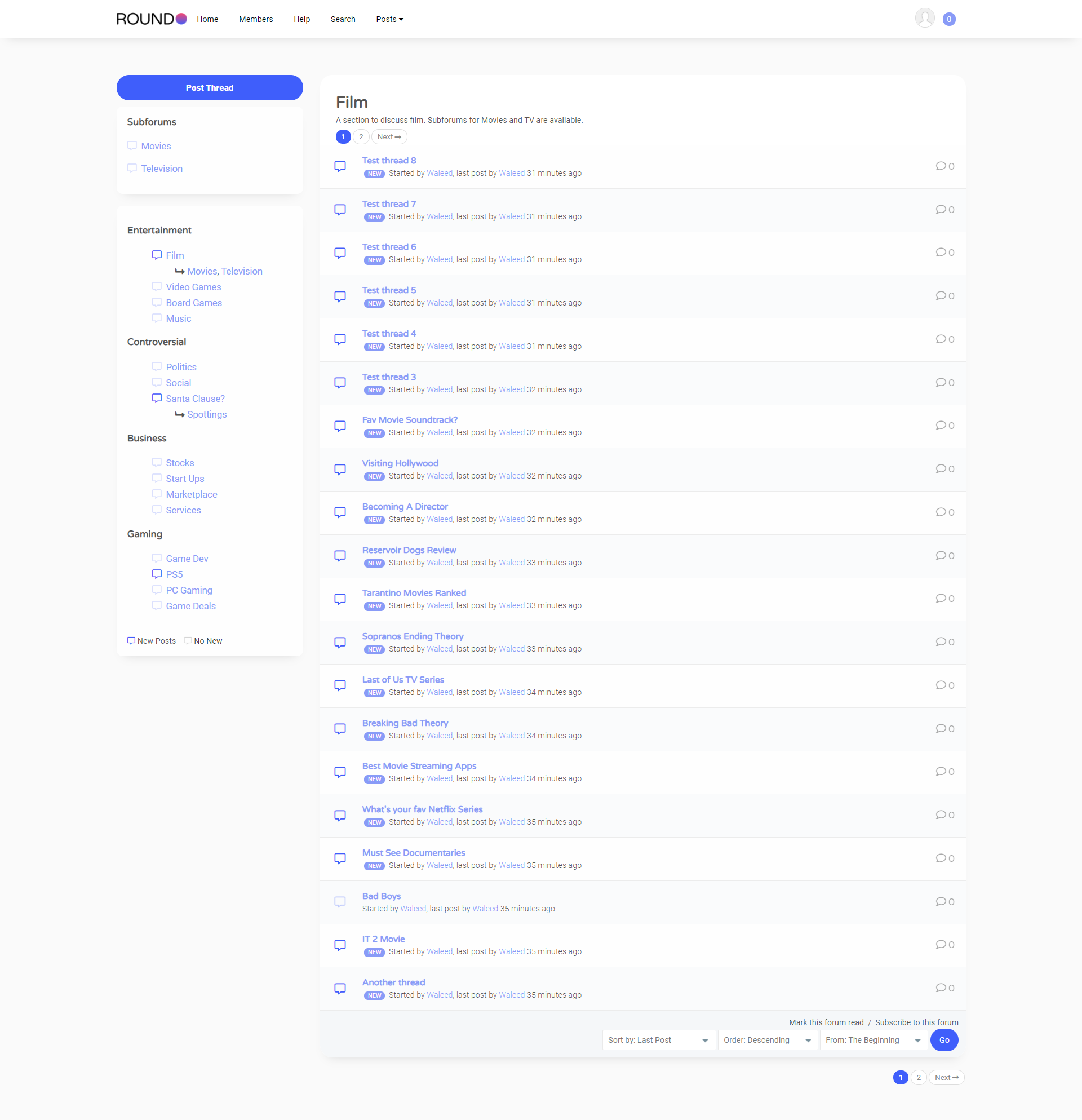
Task: Open the PC Gaming forum link
Action: click(x=189, y=590)
